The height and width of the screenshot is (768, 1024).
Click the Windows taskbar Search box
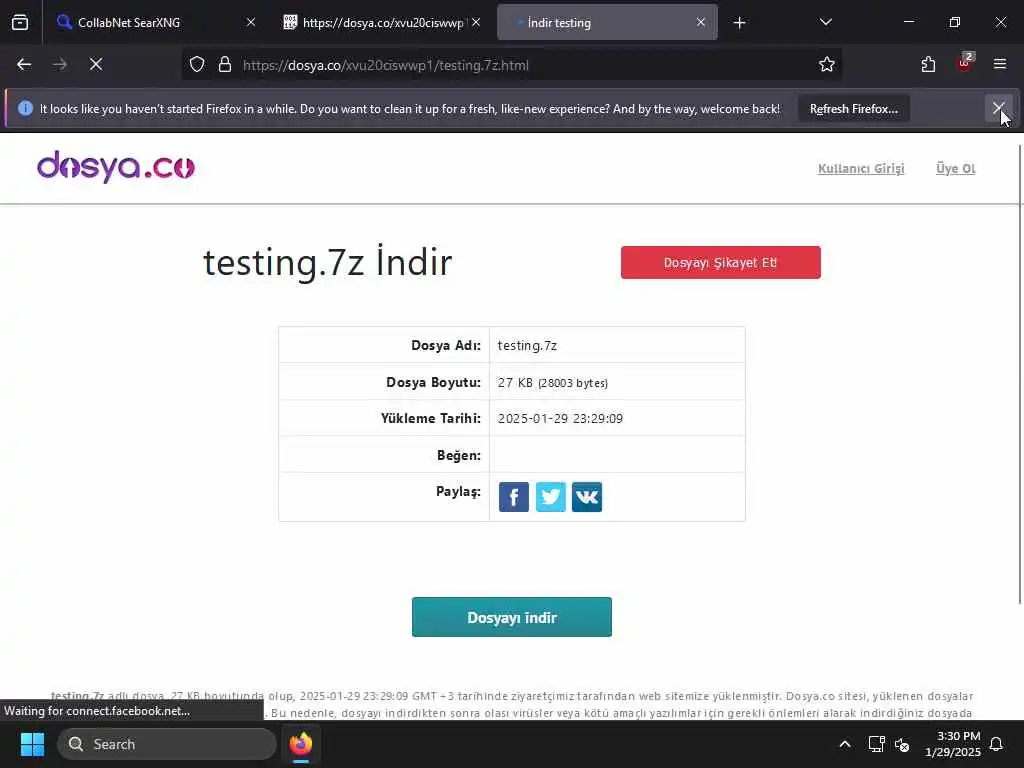[x=167, y=744]
